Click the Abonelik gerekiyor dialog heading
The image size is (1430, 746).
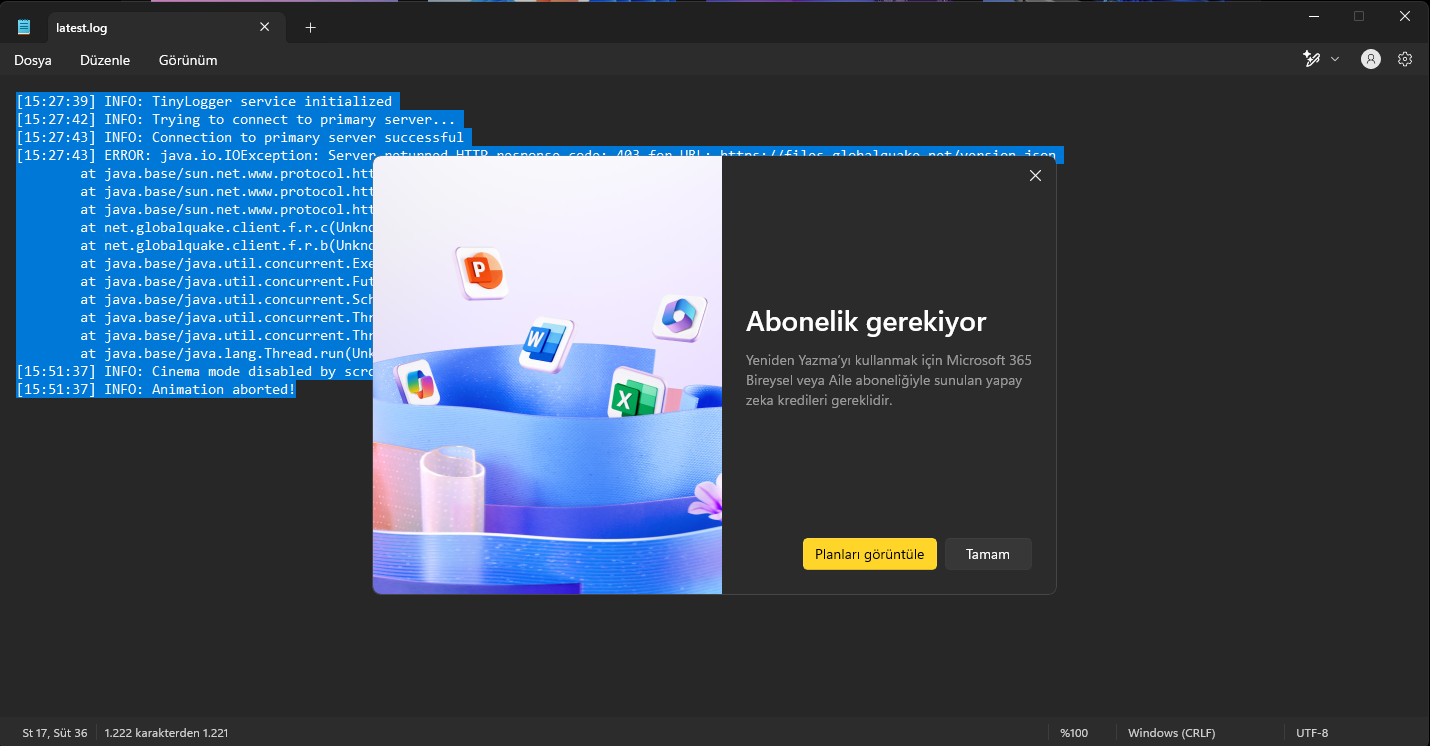coord(866,322)
